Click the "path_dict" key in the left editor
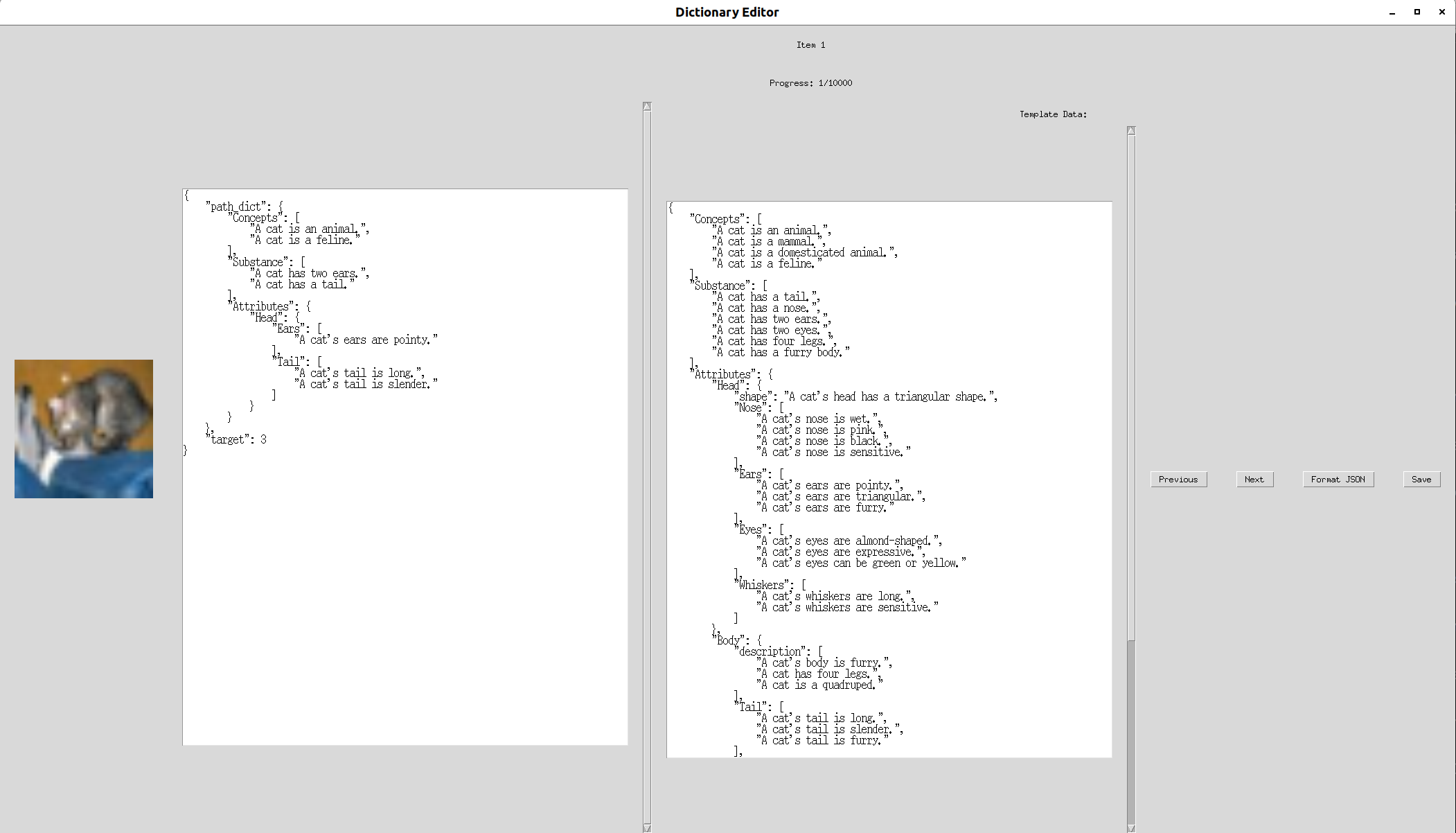Image resolution: width=1456 pixels, height=833 pixels. pyautogui.click(x=236, y=207)
